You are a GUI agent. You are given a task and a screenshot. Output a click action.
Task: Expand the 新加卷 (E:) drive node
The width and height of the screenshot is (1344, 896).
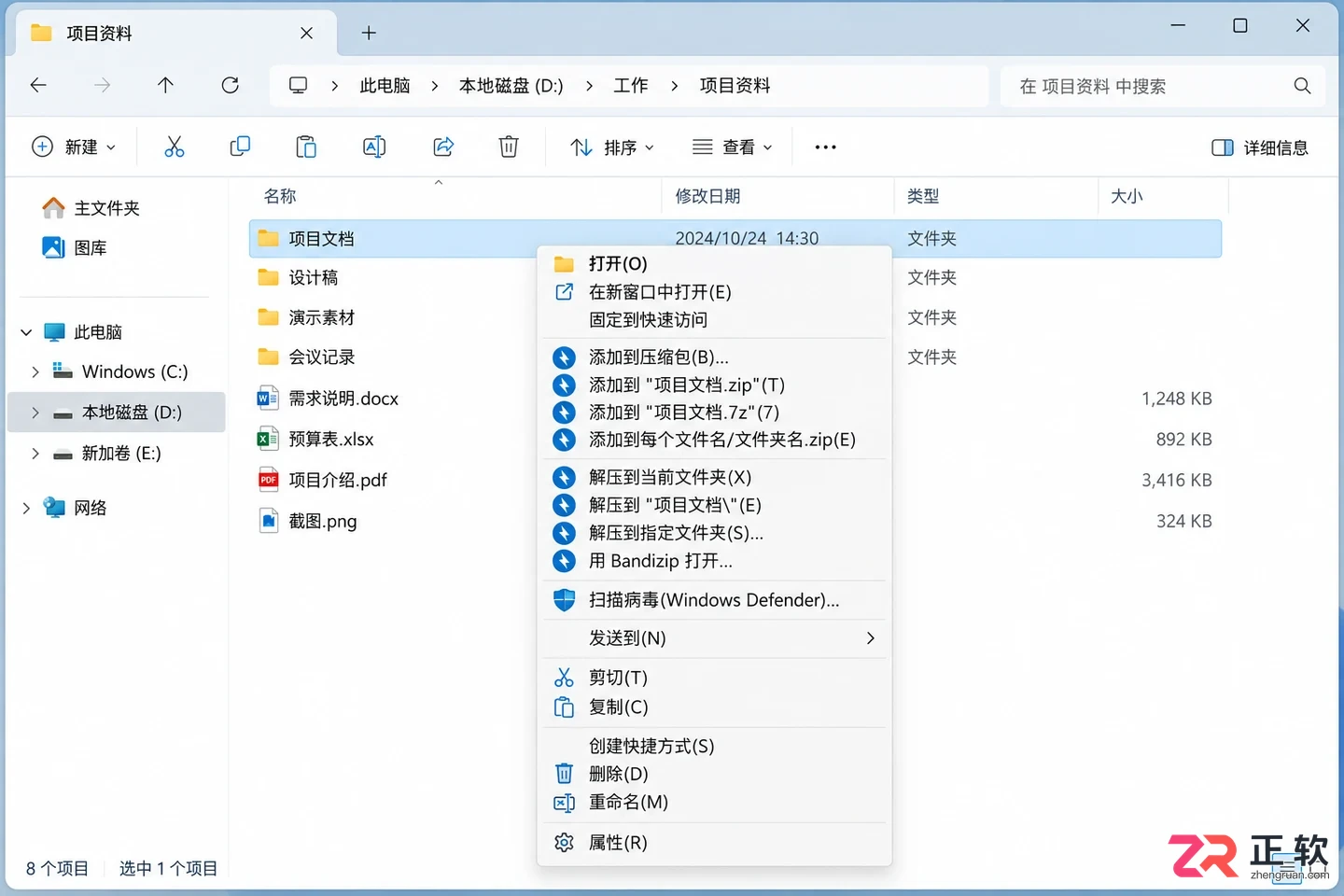35,454
